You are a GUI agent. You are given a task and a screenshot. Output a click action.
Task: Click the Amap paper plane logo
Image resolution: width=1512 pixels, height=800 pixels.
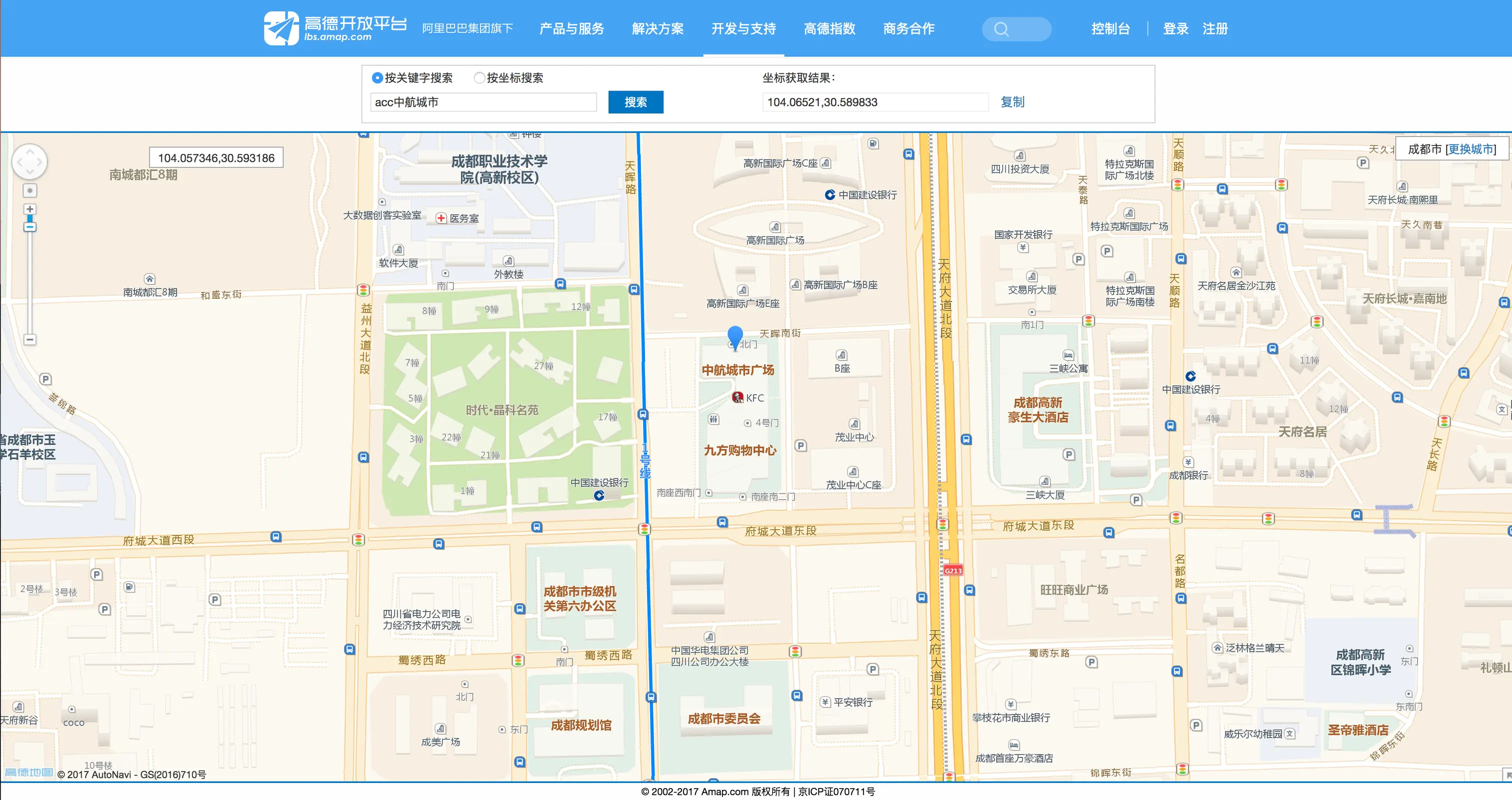pyautogui.click(x=280, y=28)
